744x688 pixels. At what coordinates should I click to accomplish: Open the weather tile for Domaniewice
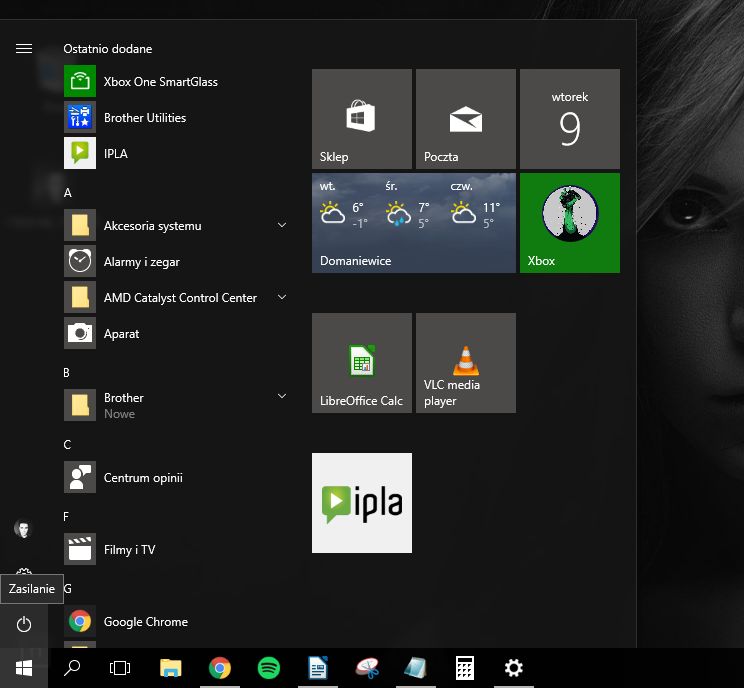[x=413, y=223]
